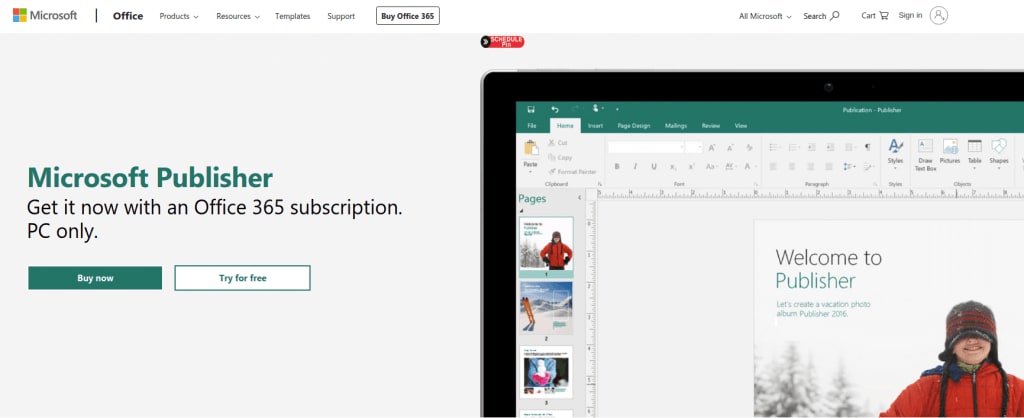Click the Align Right paragraph icon

click(x=810, y=167)
